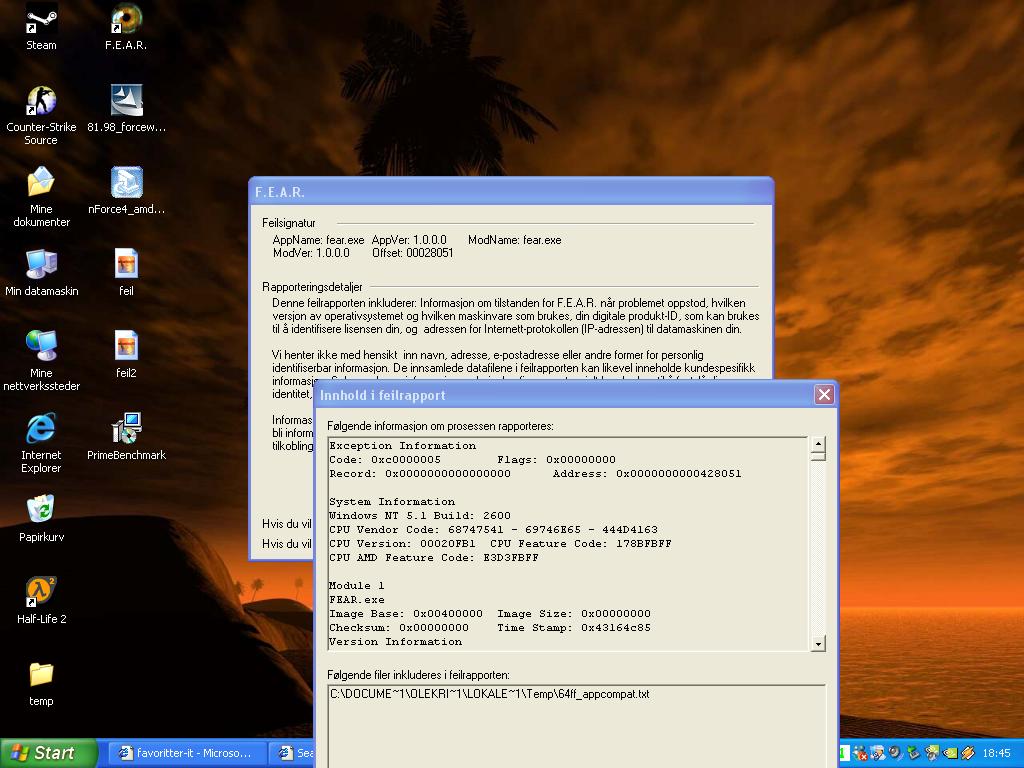Click the 64ff_appcompat.txt file path

[x=490, y=694]
